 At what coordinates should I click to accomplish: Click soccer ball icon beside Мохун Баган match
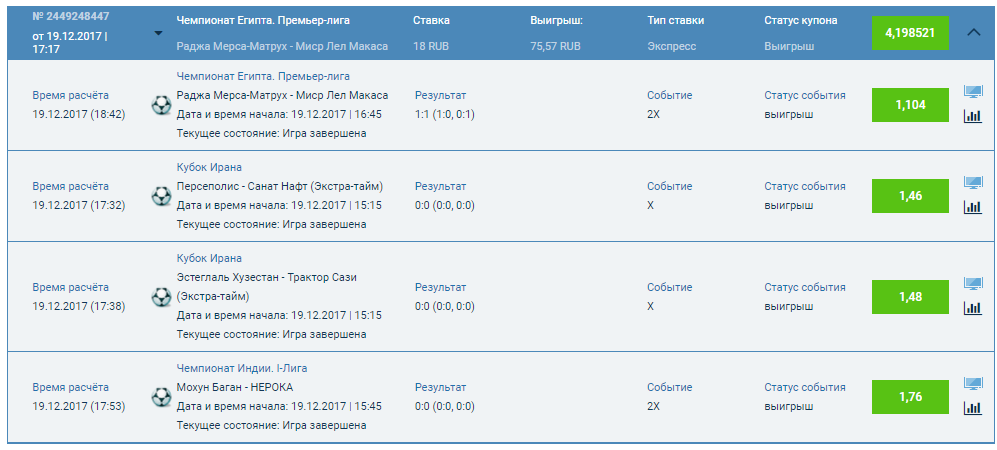[161, 397]
